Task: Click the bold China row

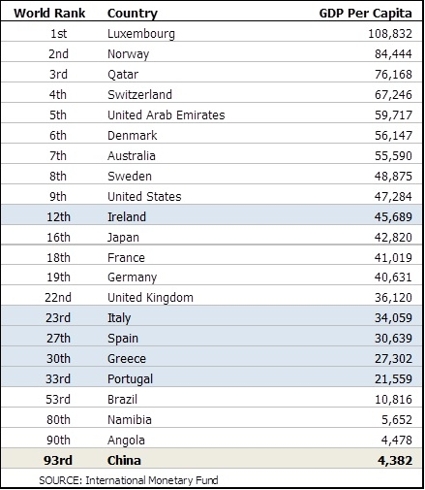Action: [x=212, y=459]
